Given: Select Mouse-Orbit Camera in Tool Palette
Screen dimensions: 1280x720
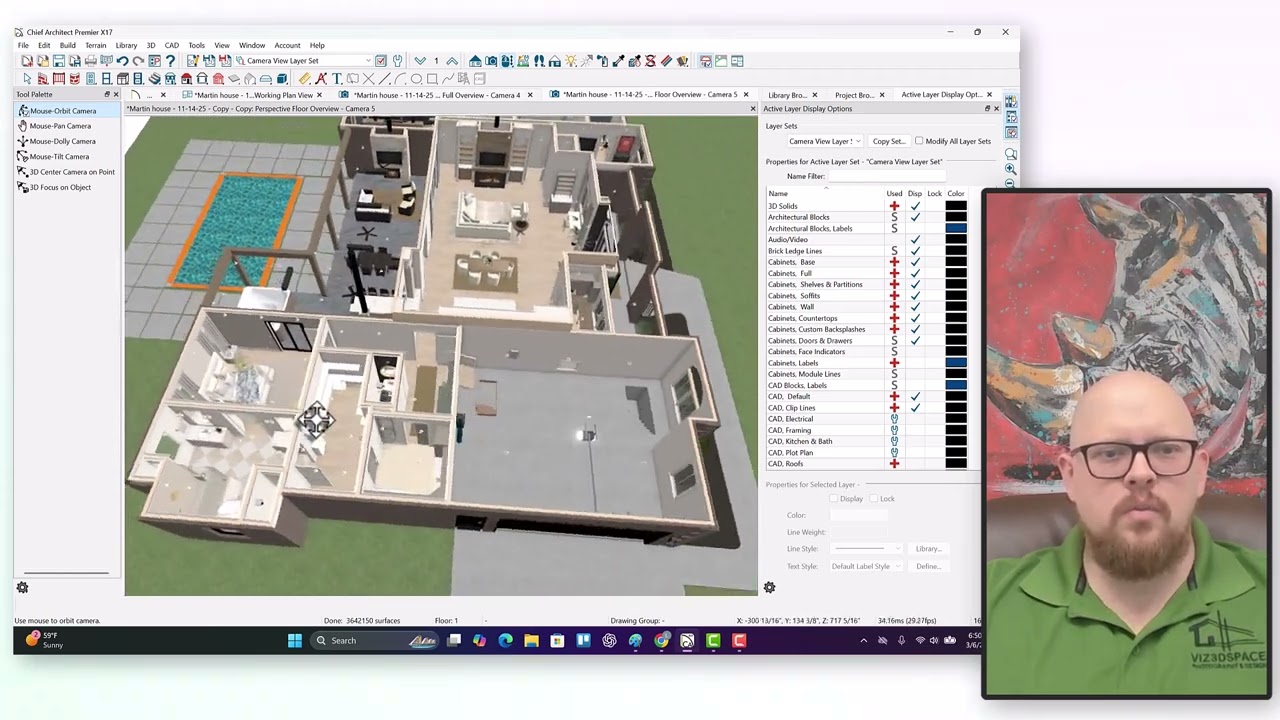Looking at the screenshot, I should [x=66, y=111].
